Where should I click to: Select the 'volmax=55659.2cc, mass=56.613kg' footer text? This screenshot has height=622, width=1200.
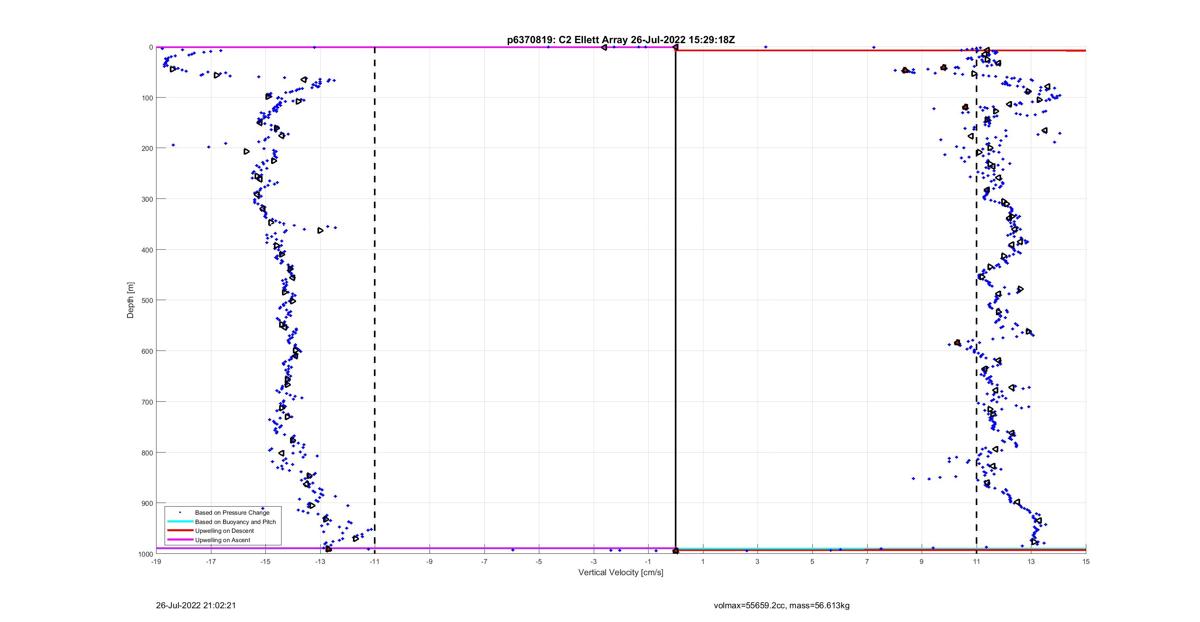781,605
